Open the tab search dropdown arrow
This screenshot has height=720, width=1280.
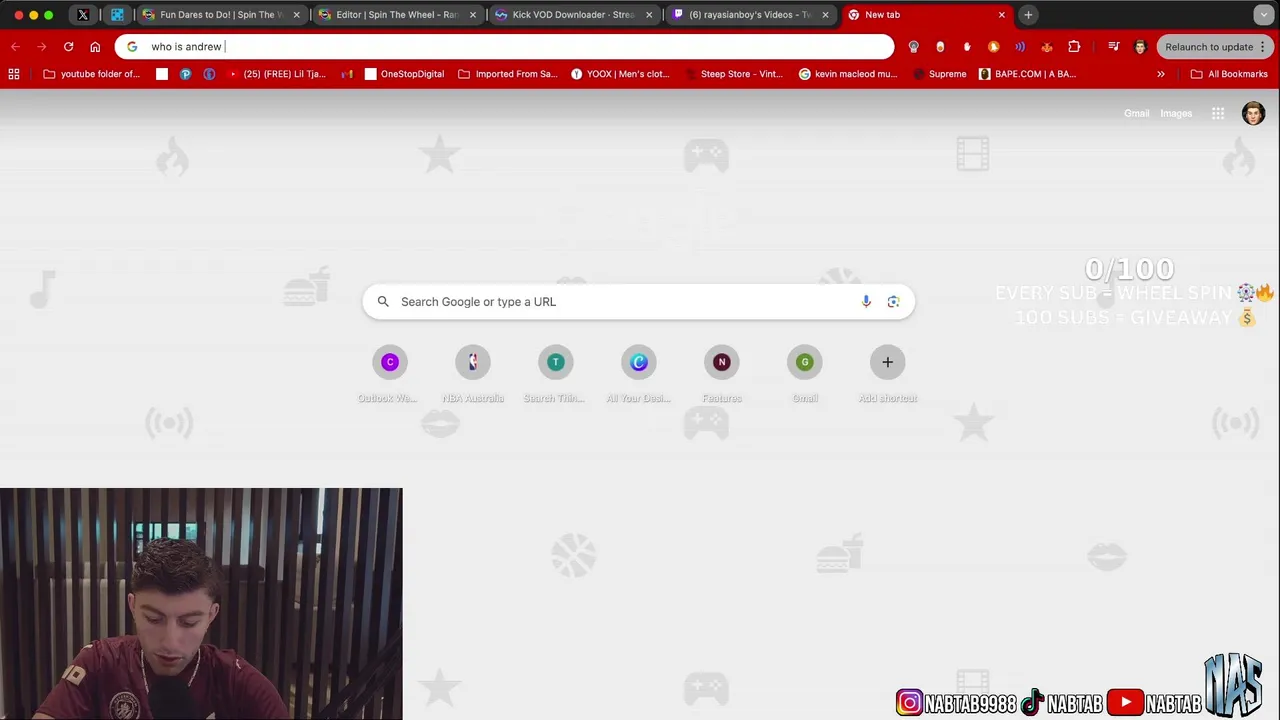point(1264,15)
